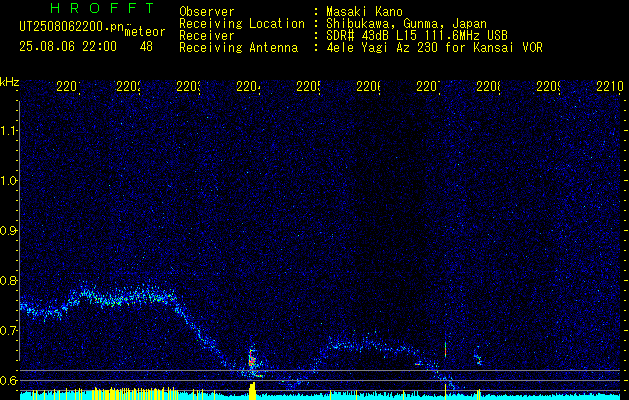Click the 0.6 kHz axis tick label
This screenshot has height=400, width=629.
tap(8, 380)
